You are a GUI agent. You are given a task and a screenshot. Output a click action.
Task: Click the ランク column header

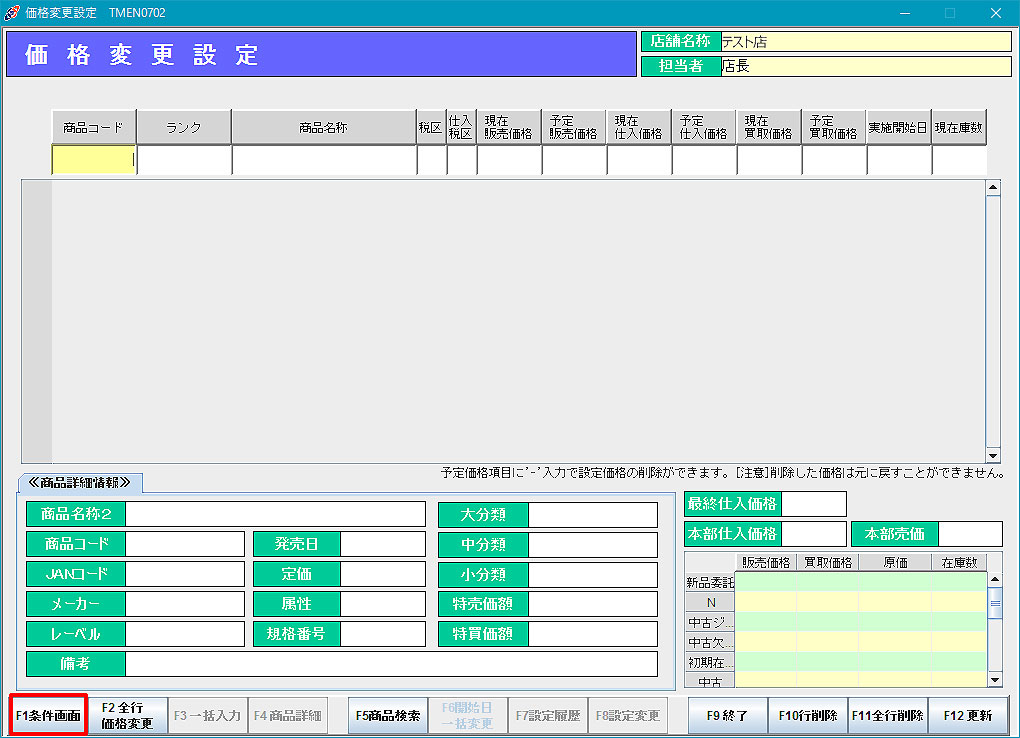click(184, 128)
